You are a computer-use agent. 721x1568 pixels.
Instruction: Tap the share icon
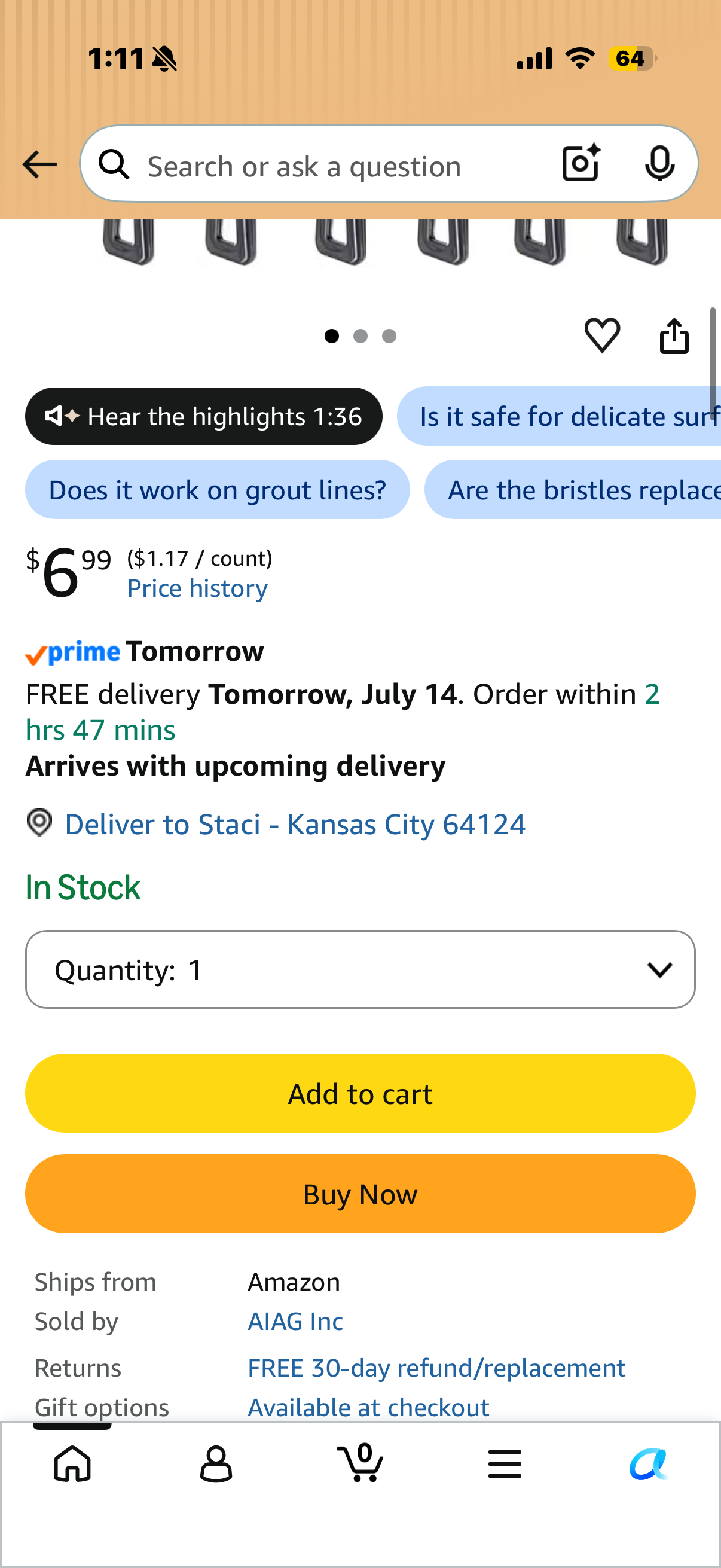click(674, 335)
